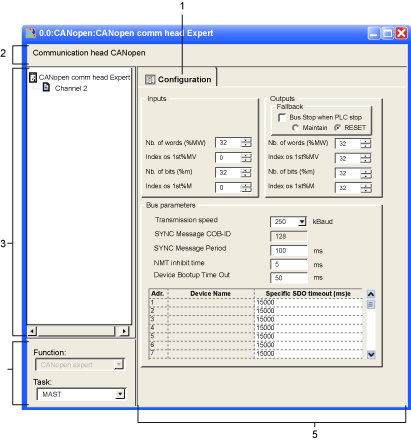The height and width of the screenshot is (441, 411).
Task: Adjust Outputs Index of 1st %M spinner
Action: click(x=366, y=188)
